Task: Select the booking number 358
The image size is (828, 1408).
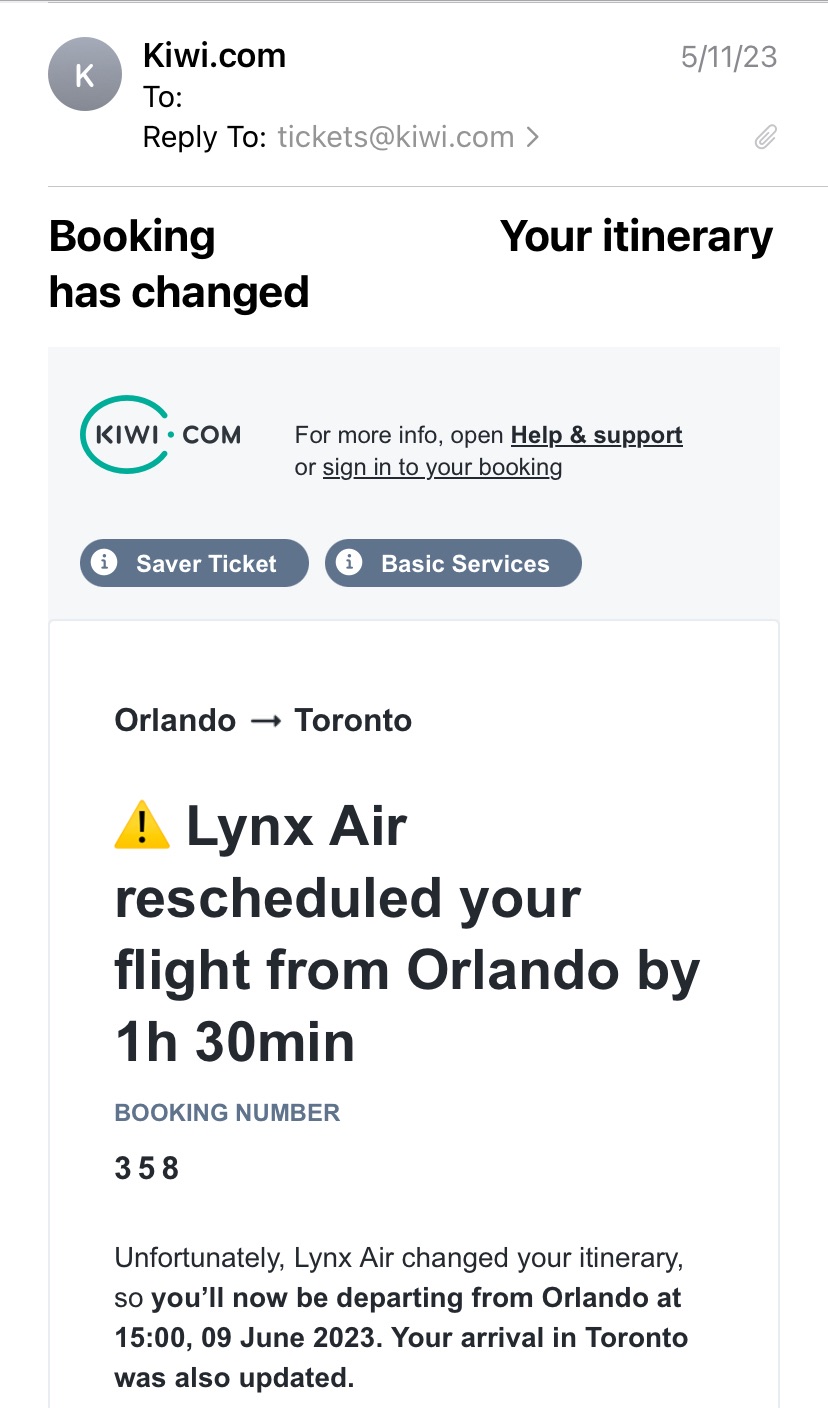Action: pyautogui.click(x=147, y=1168)
